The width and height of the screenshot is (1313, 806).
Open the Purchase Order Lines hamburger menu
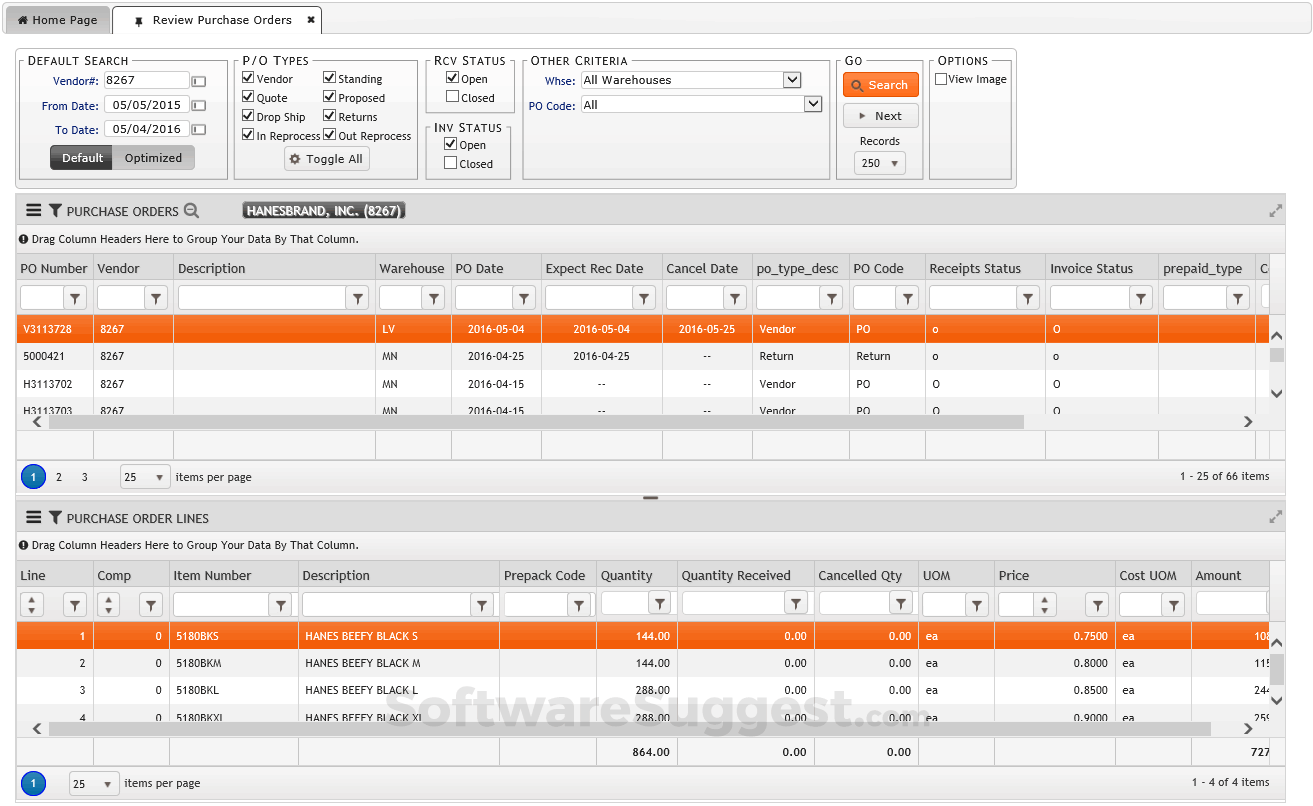[x=35, y=517]
